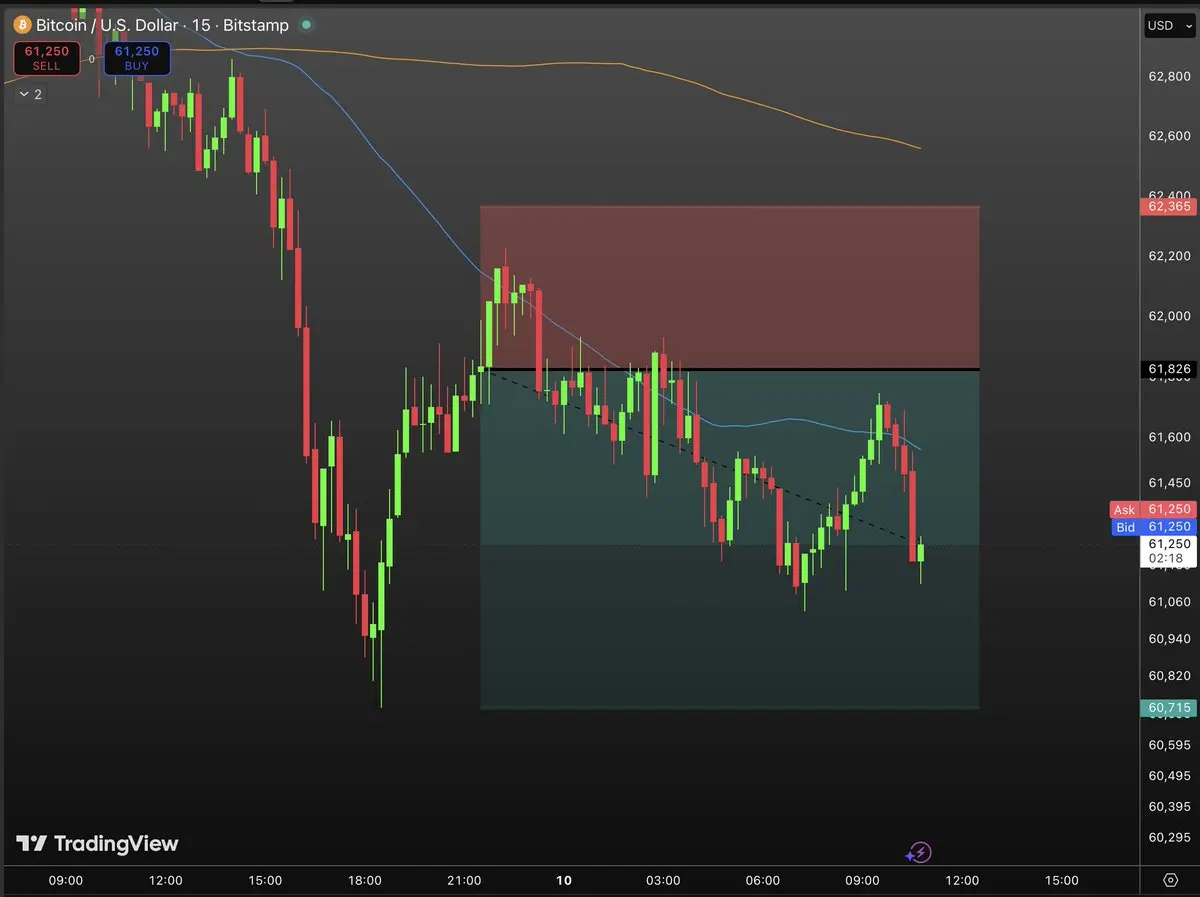Click the 61,250 SELL button
Image resolution: width=1200 pixels, height=897 pixels.
click(x=46, y=58)
